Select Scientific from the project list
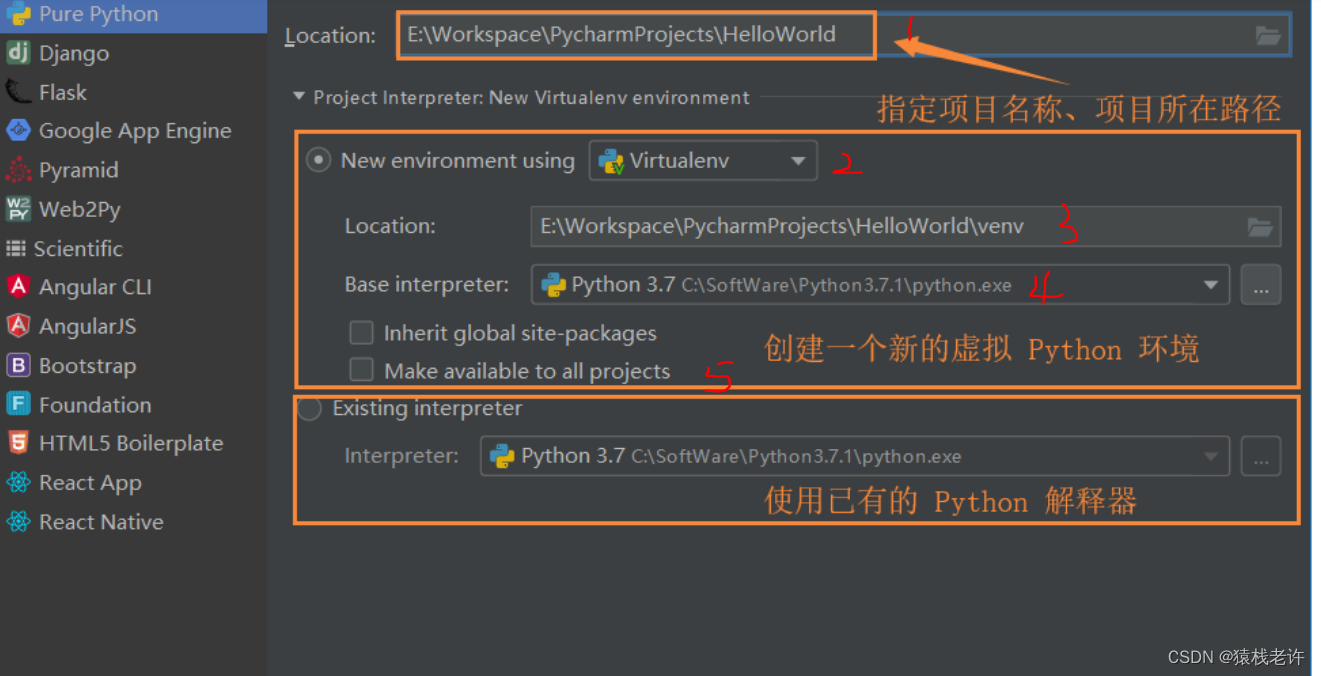The height and width of the screenshot is (676, 1321). point(78,248)
